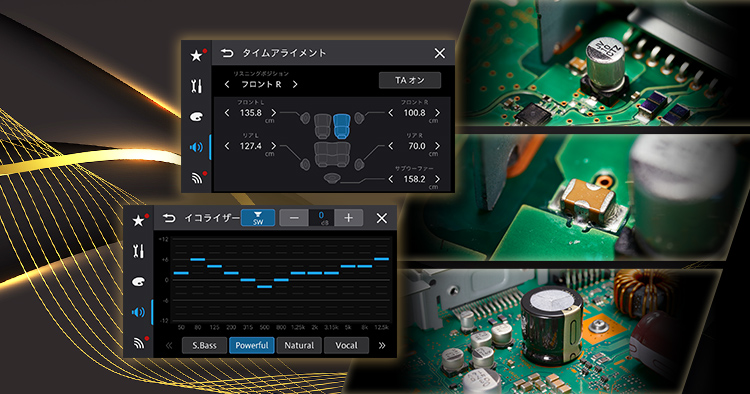
Task: Click the 0 dB gain value
Action: tap(321, 218)
